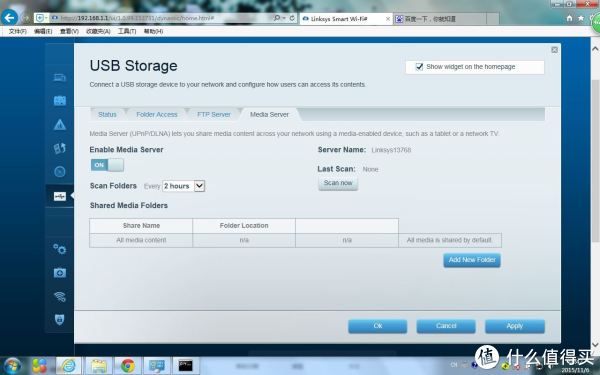Open the 帮助(H) menu
This screenshot has height=375, width=600.
153,31
